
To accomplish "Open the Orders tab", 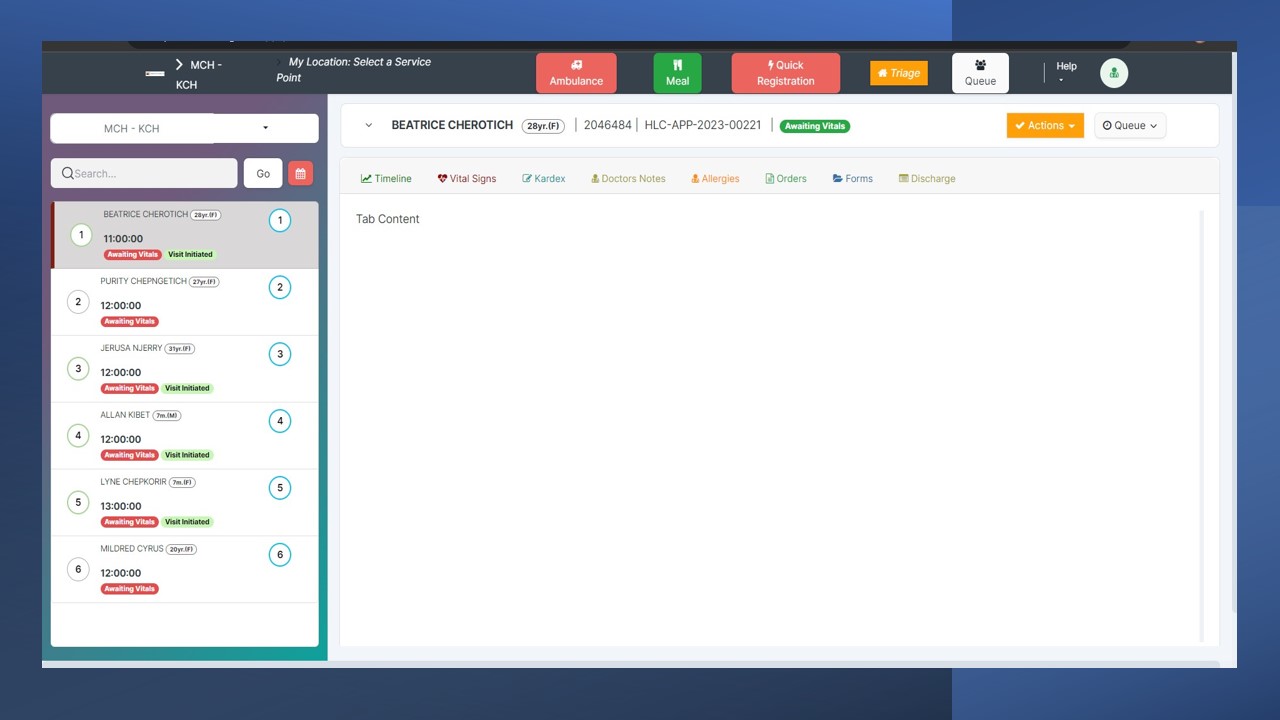I will [786, 179].
